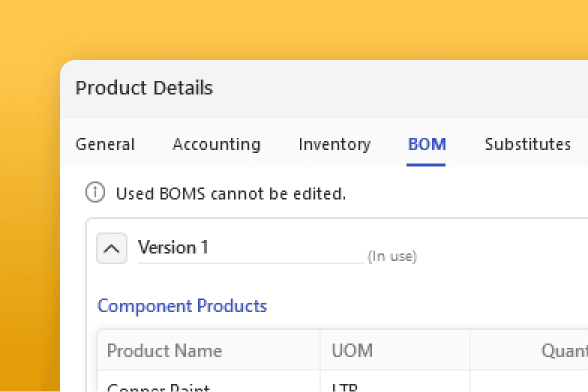Click the Product Details dialog title
Image resolution: width=588 pixels, height=392 pixels.
pyautogui.click(x=144, y=88)
